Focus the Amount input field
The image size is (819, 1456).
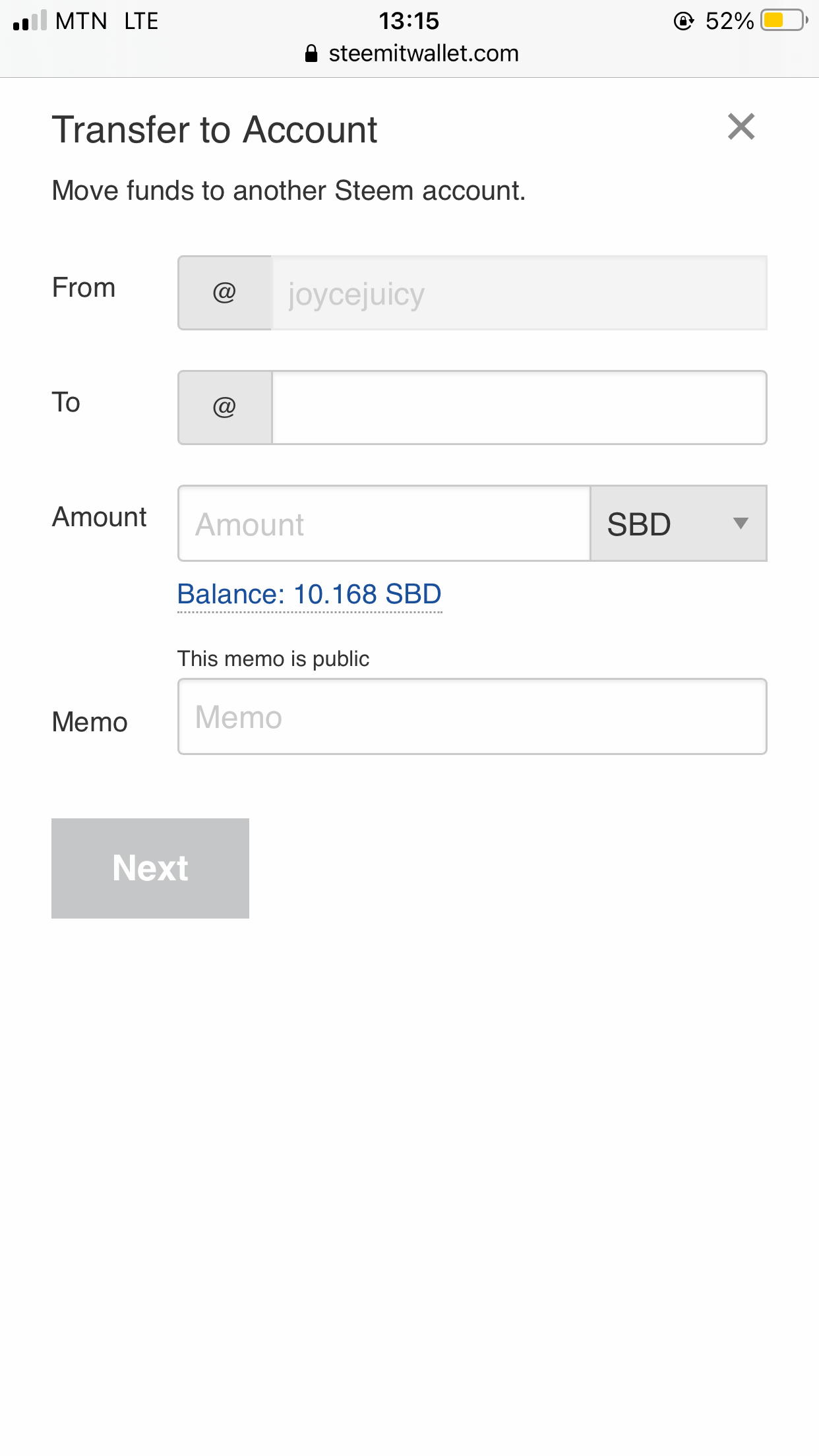(384, 524)
